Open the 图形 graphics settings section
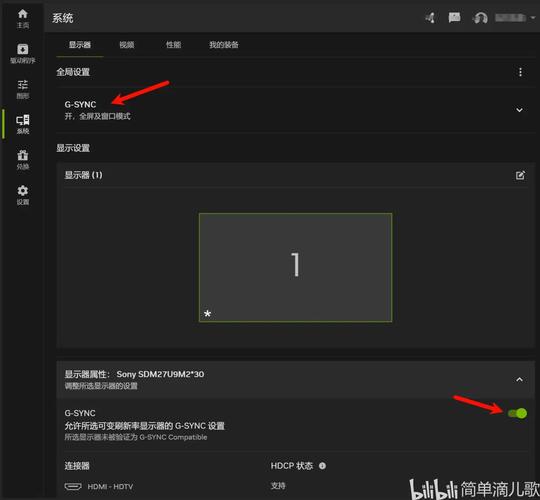This screenshot has width=540, height=500. point(23,89)
